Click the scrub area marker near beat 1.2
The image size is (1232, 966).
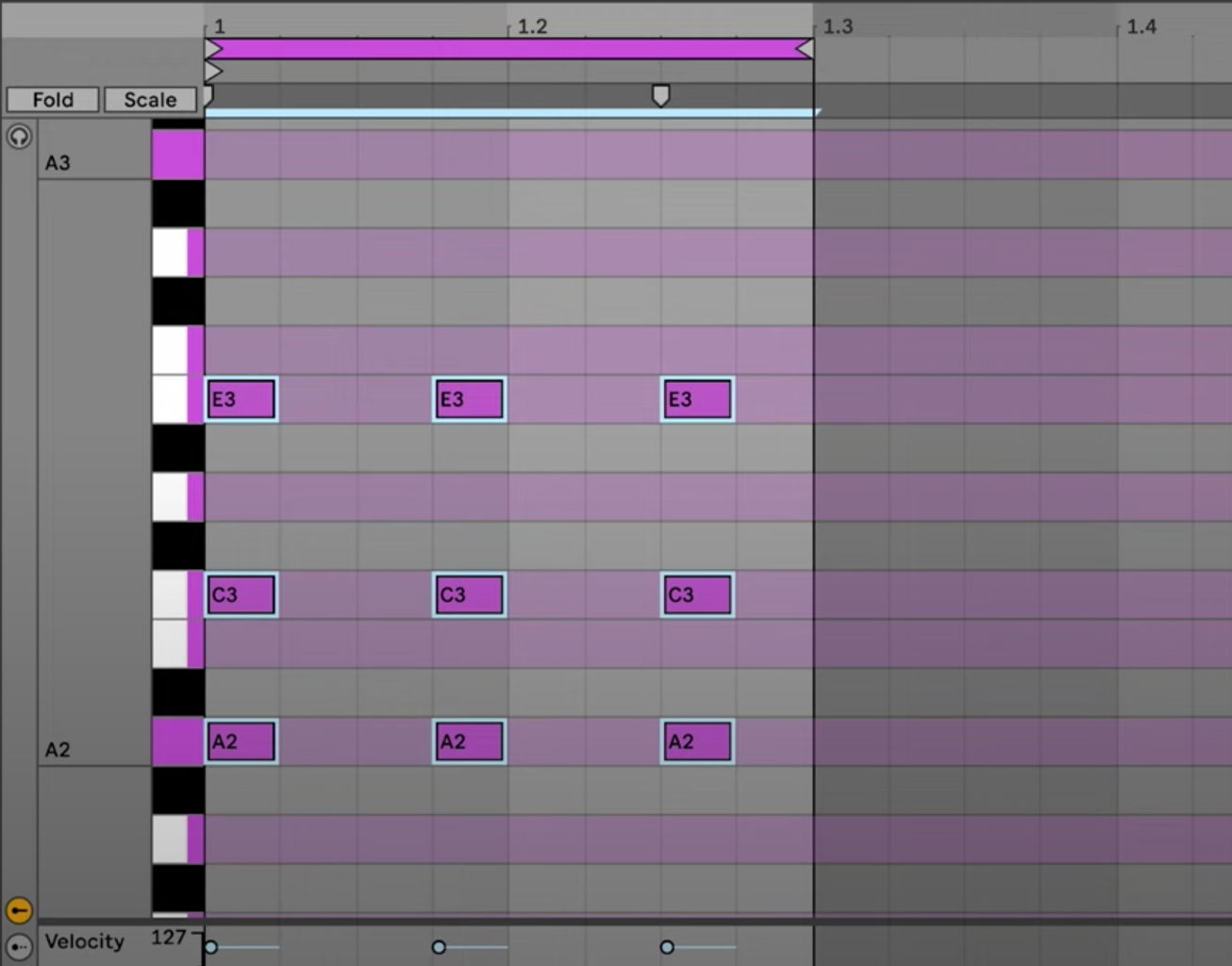[x=661, y=95]
